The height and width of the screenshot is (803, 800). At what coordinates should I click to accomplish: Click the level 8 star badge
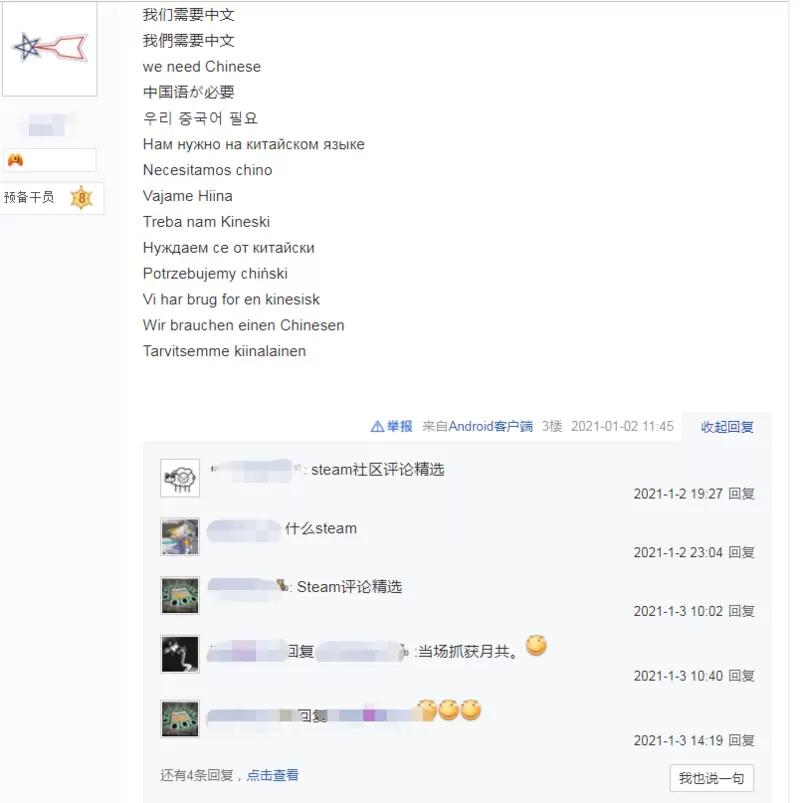pyautogui.click(x=81, y=198)
